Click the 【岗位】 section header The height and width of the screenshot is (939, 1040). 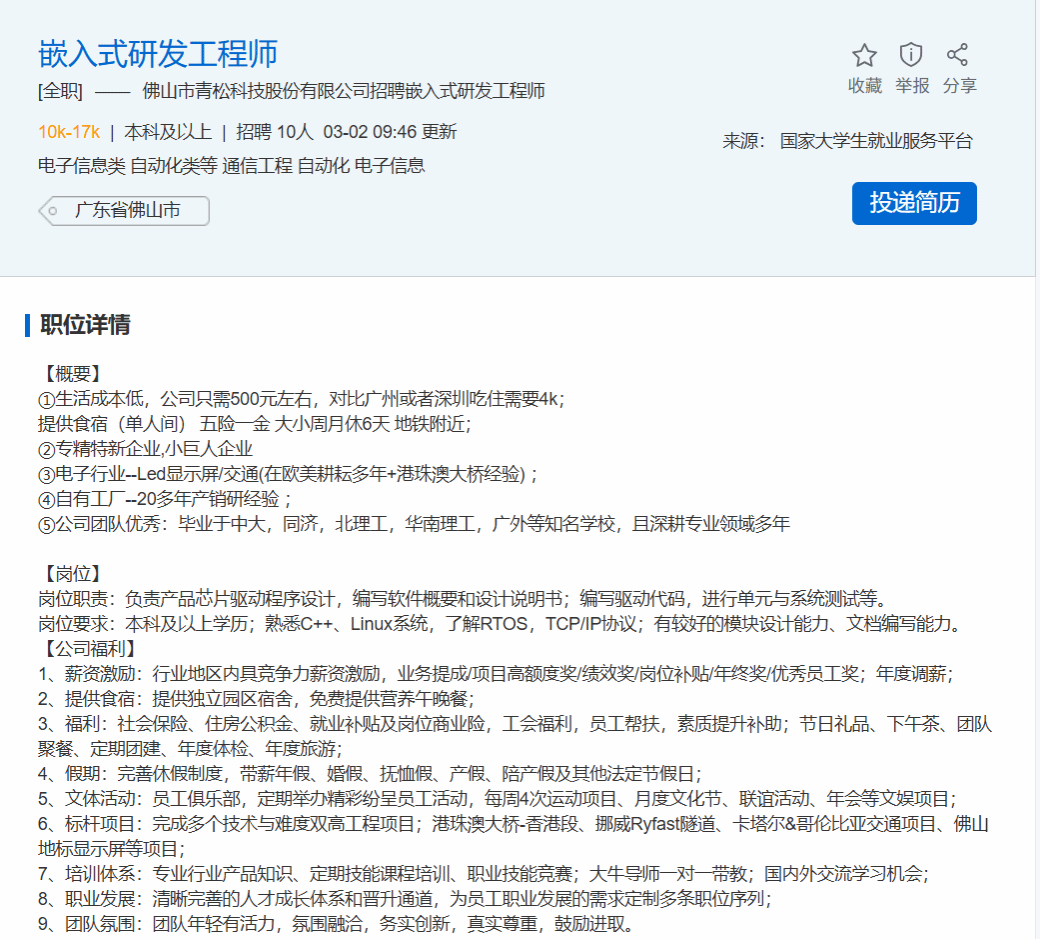click(70, 574)
